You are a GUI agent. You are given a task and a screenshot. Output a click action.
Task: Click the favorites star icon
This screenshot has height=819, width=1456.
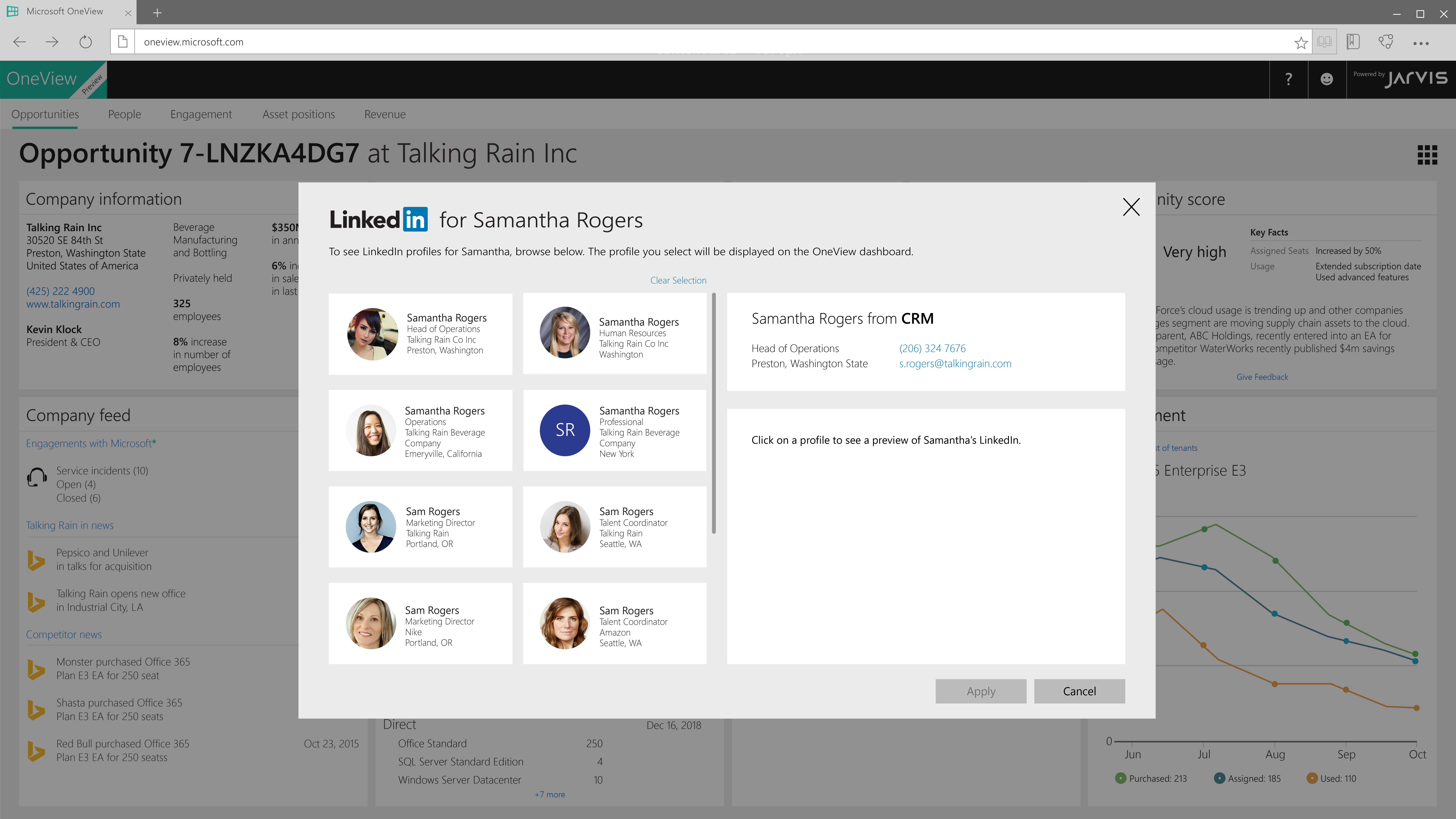[x=1301, y=42]
